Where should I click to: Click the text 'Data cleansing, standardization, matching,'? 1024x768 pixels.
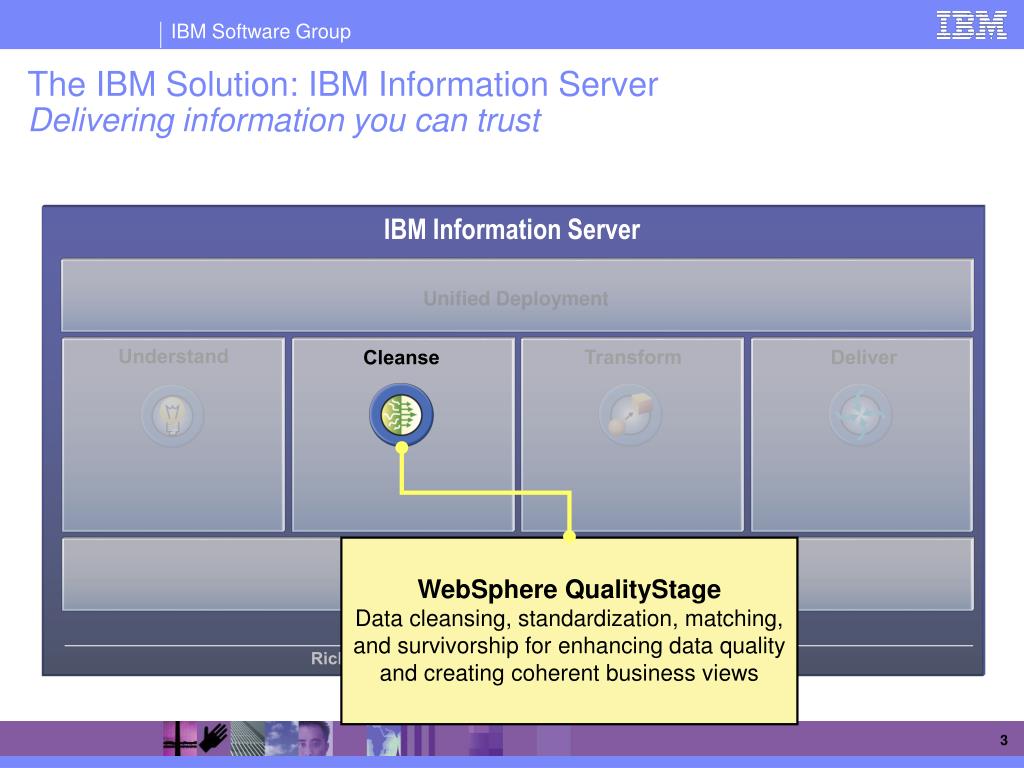[x=569, y=618]
